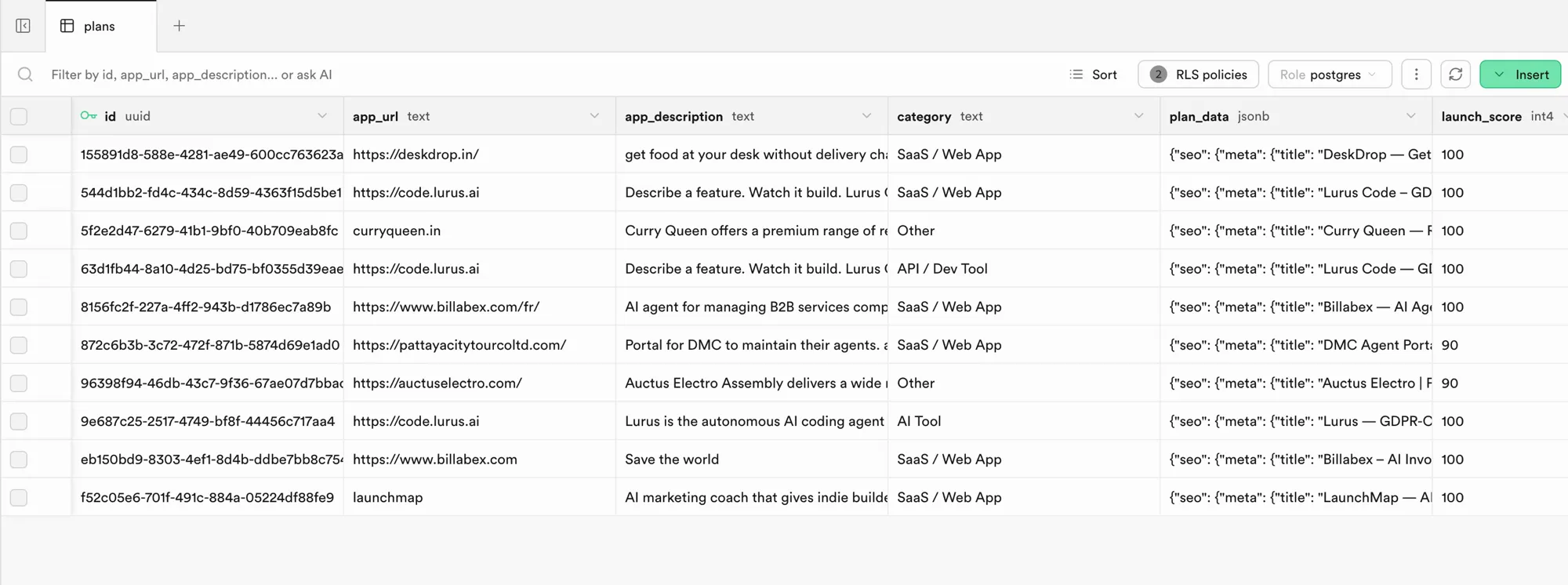Image resolution: width=1568 pixels, height=585 pixels.
Task: Click 'AI Tool' category cell
Action: [1024, 421]
